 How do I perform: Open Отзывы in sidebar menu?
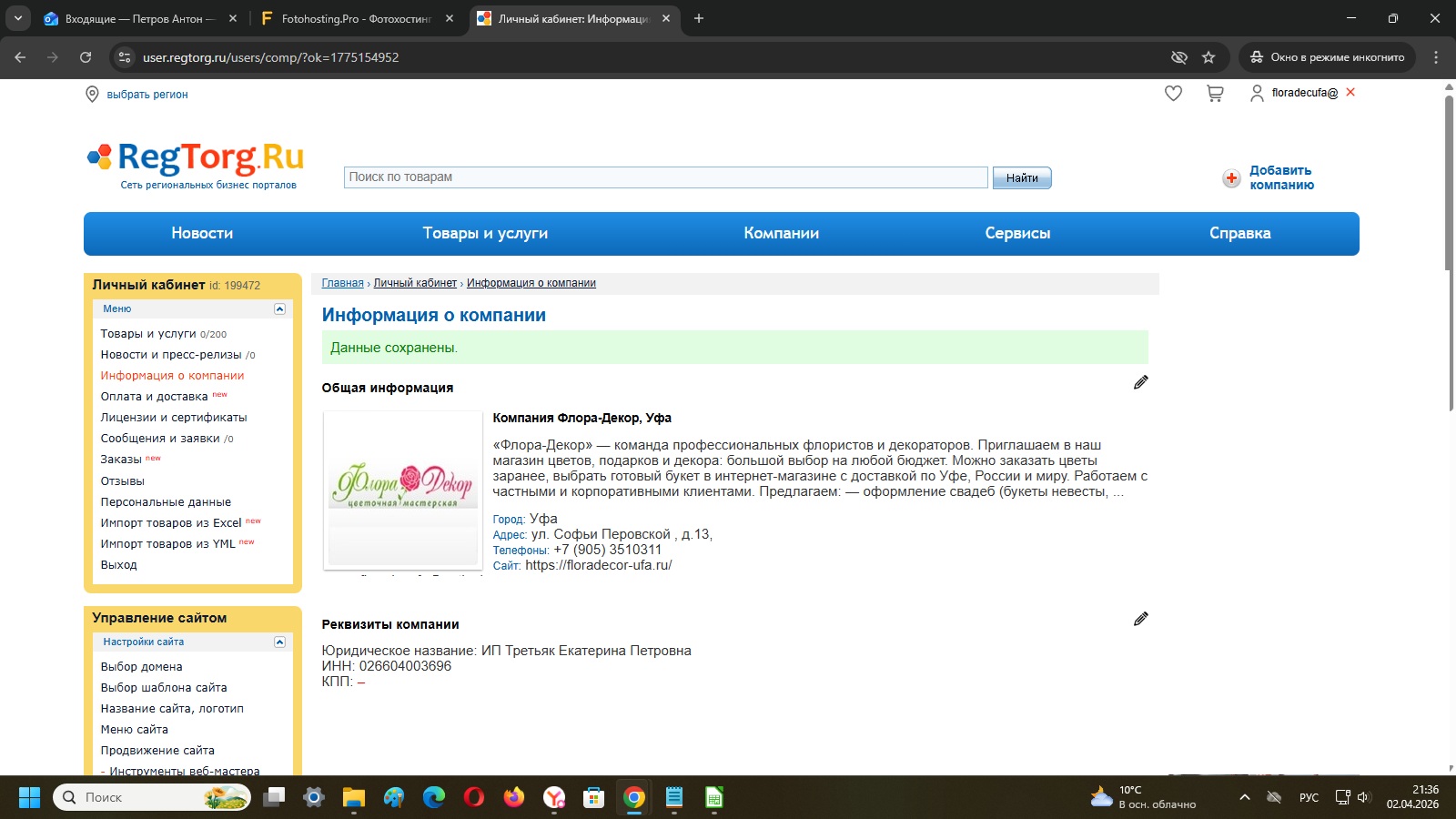coord(123,481)
